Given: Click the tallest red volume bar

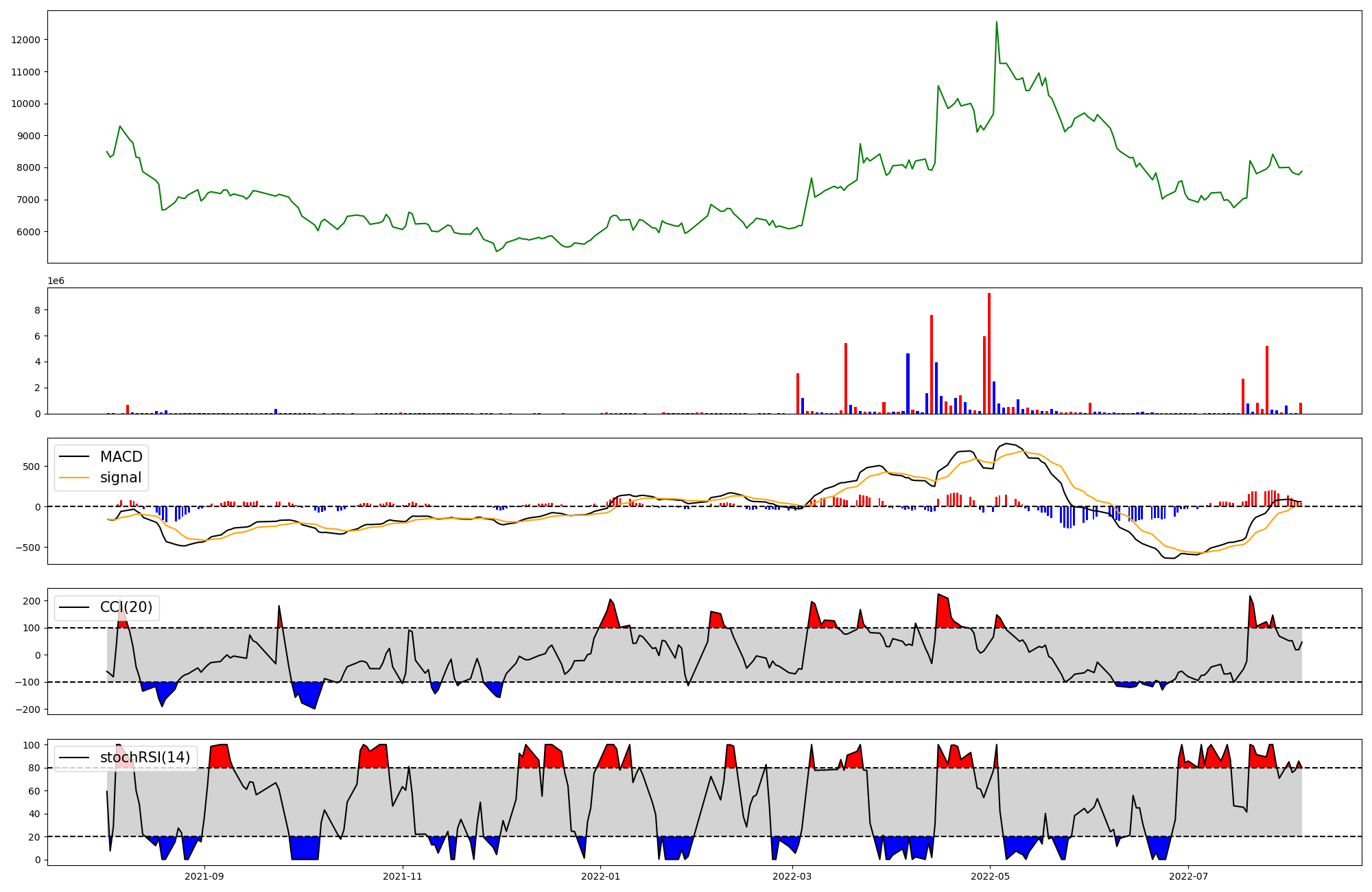Looking at the screenshot, I should point(989,353).
